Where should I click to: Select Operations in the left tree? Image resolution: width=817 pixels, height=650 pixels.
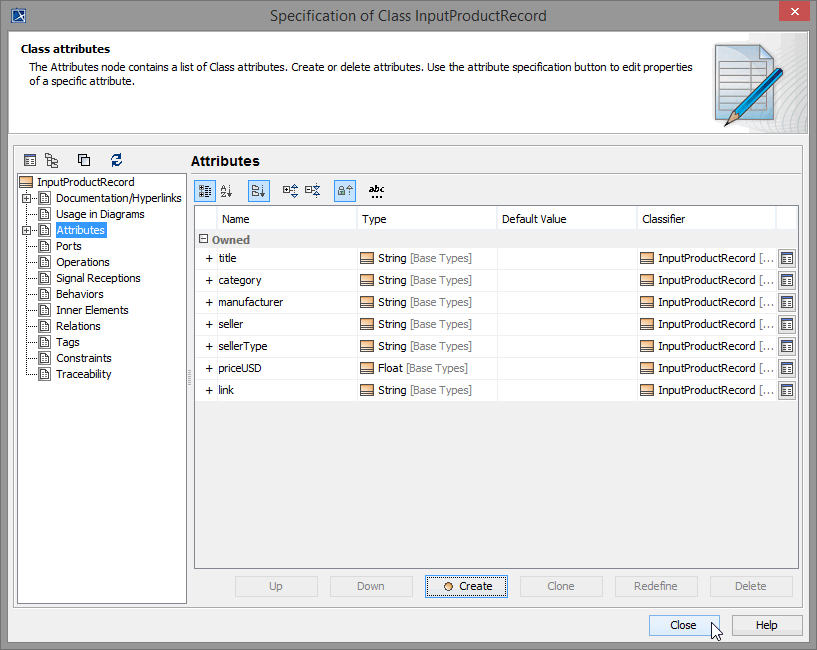click(82, 262)
